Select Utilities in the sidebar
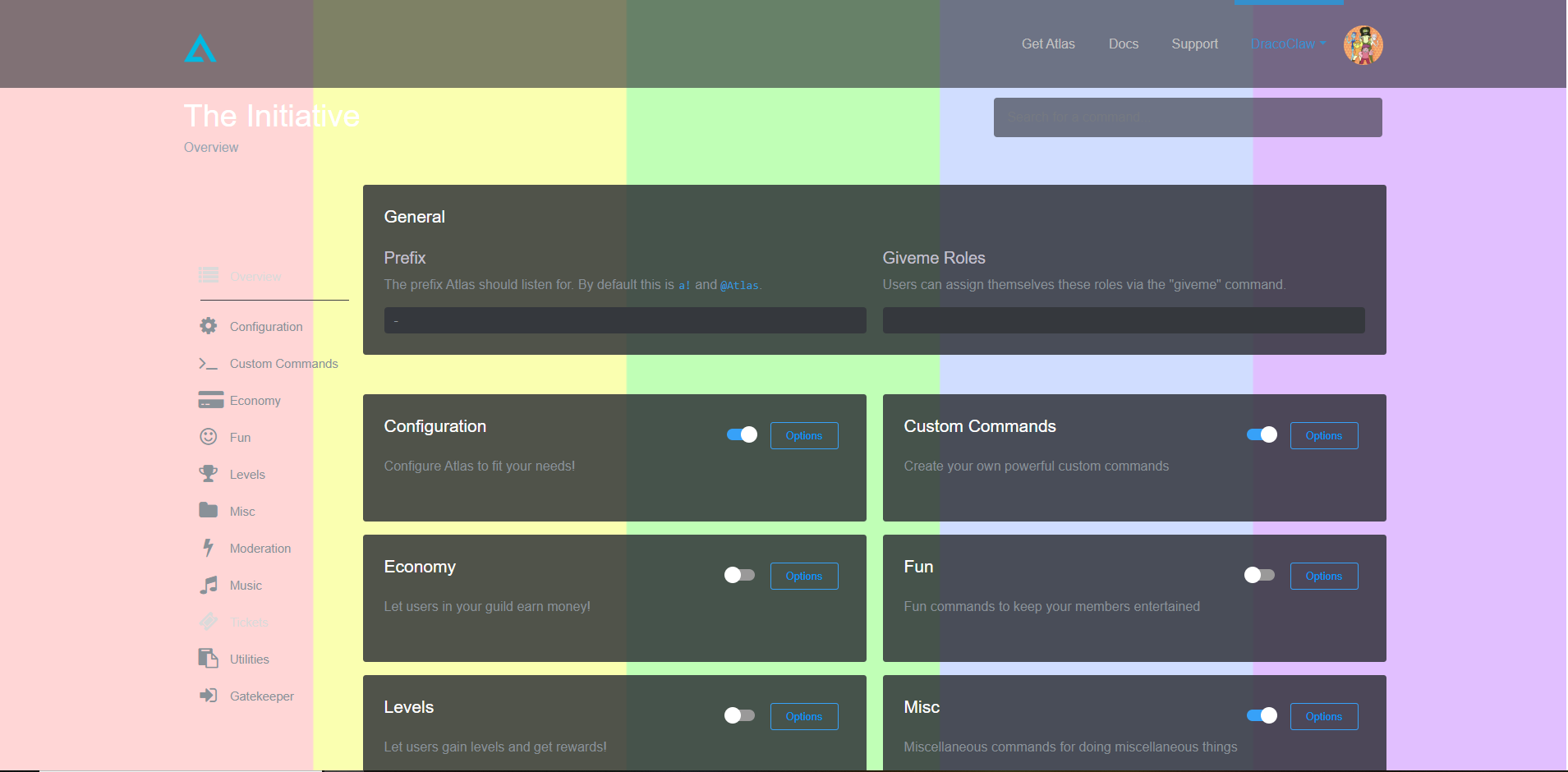This screenshot has height=772, width=1568. click(x=250, y=659)
